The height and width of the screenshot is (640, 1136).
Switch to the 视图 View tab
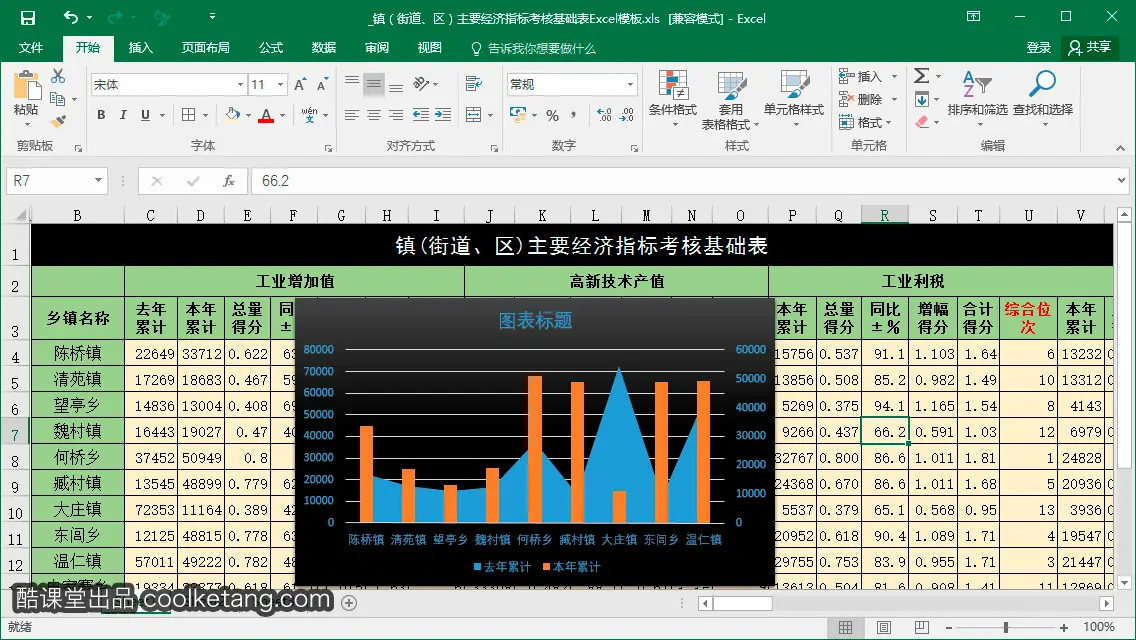(x=430, y=48)
